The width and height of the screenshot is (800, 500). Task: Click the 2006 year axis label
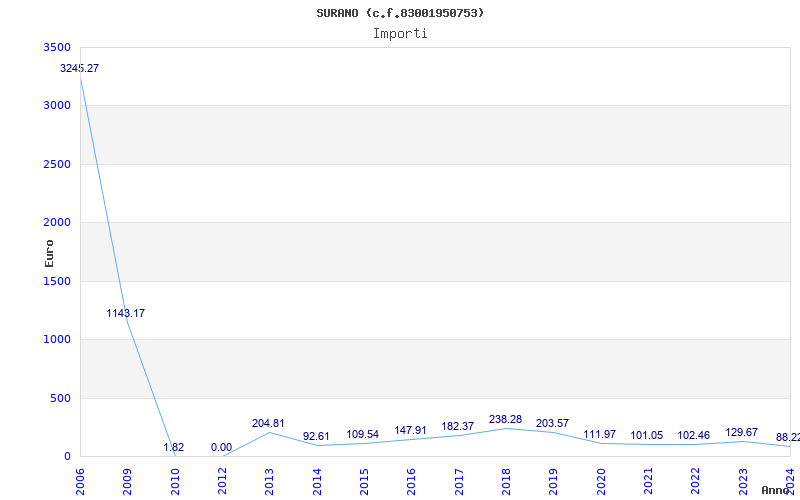(80, 482)
